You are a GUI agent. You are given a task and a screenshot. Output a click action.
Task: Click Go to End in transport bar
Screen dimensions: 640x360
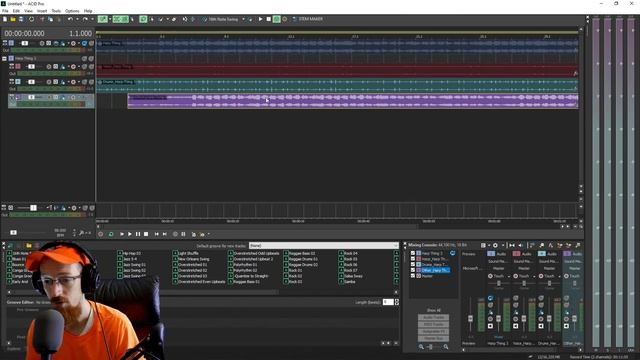(165, 234)
